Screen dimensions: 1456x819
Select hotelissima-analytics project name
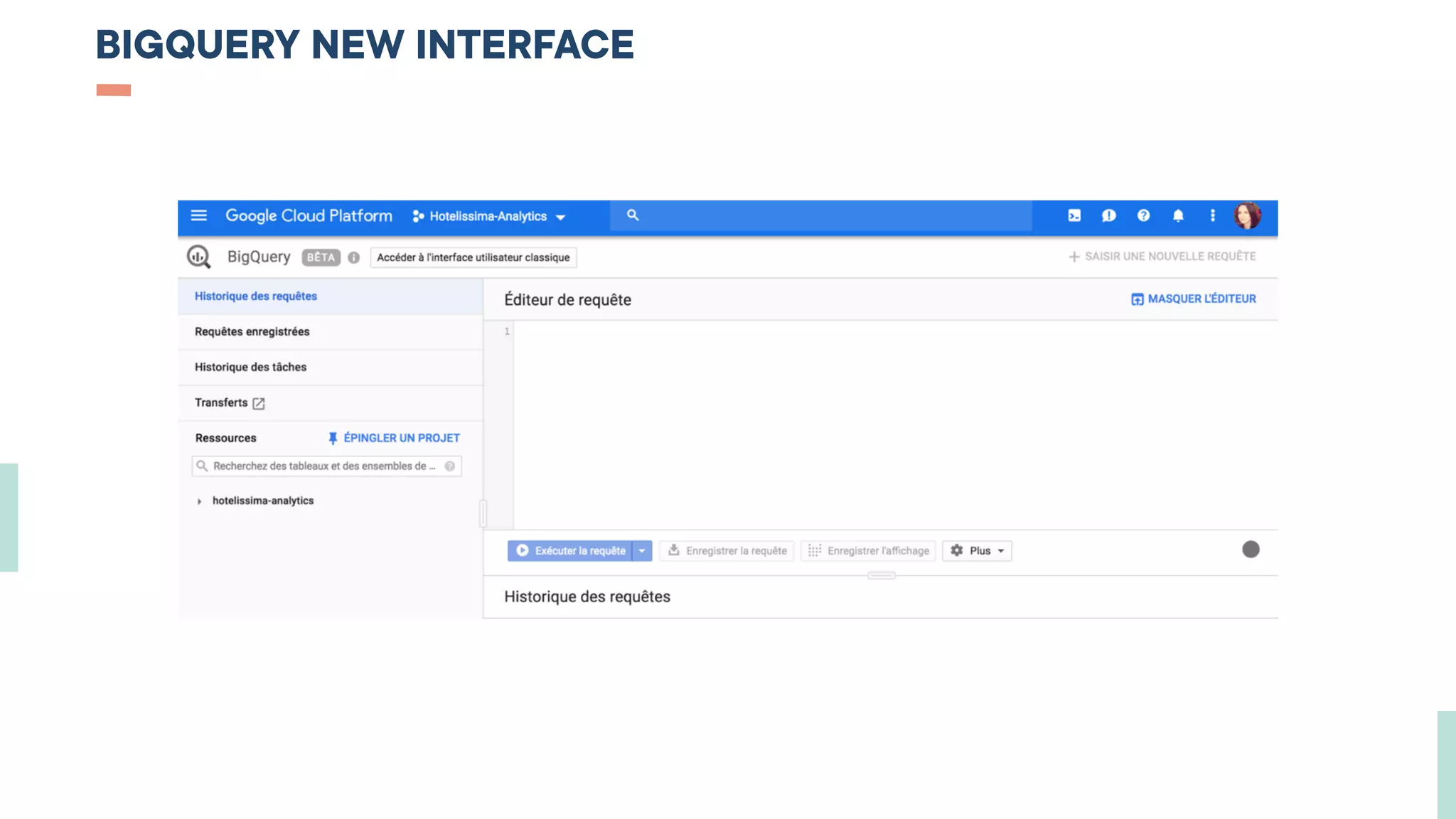[263, 500]
